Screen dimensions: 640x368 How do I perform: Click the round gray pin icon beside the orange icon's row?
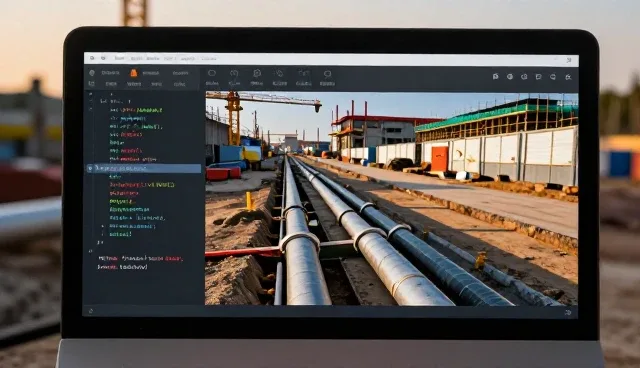[x=92, y=73]
